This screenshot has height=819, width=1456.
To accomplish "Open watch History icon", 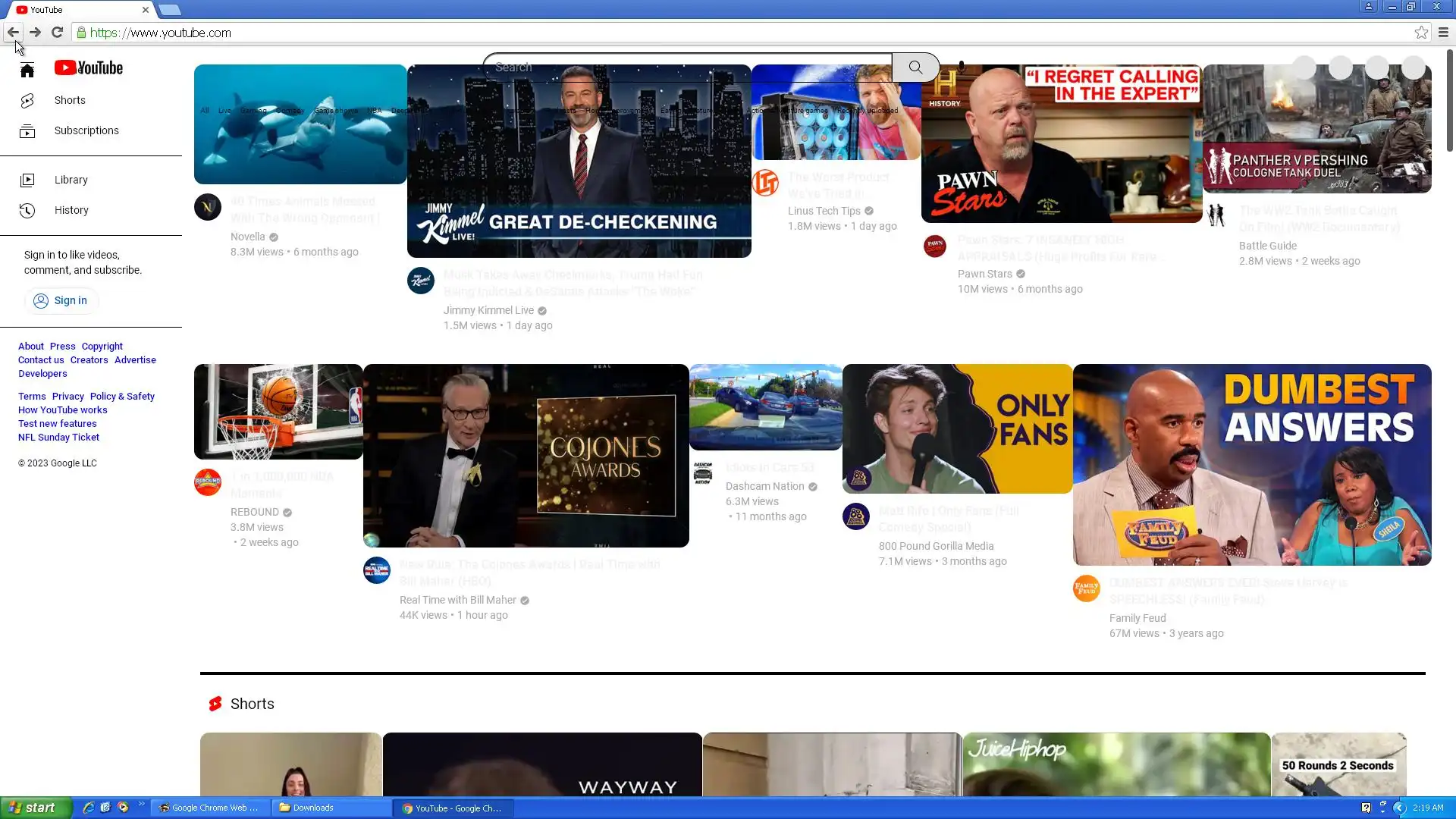I will tap(27, 211).
